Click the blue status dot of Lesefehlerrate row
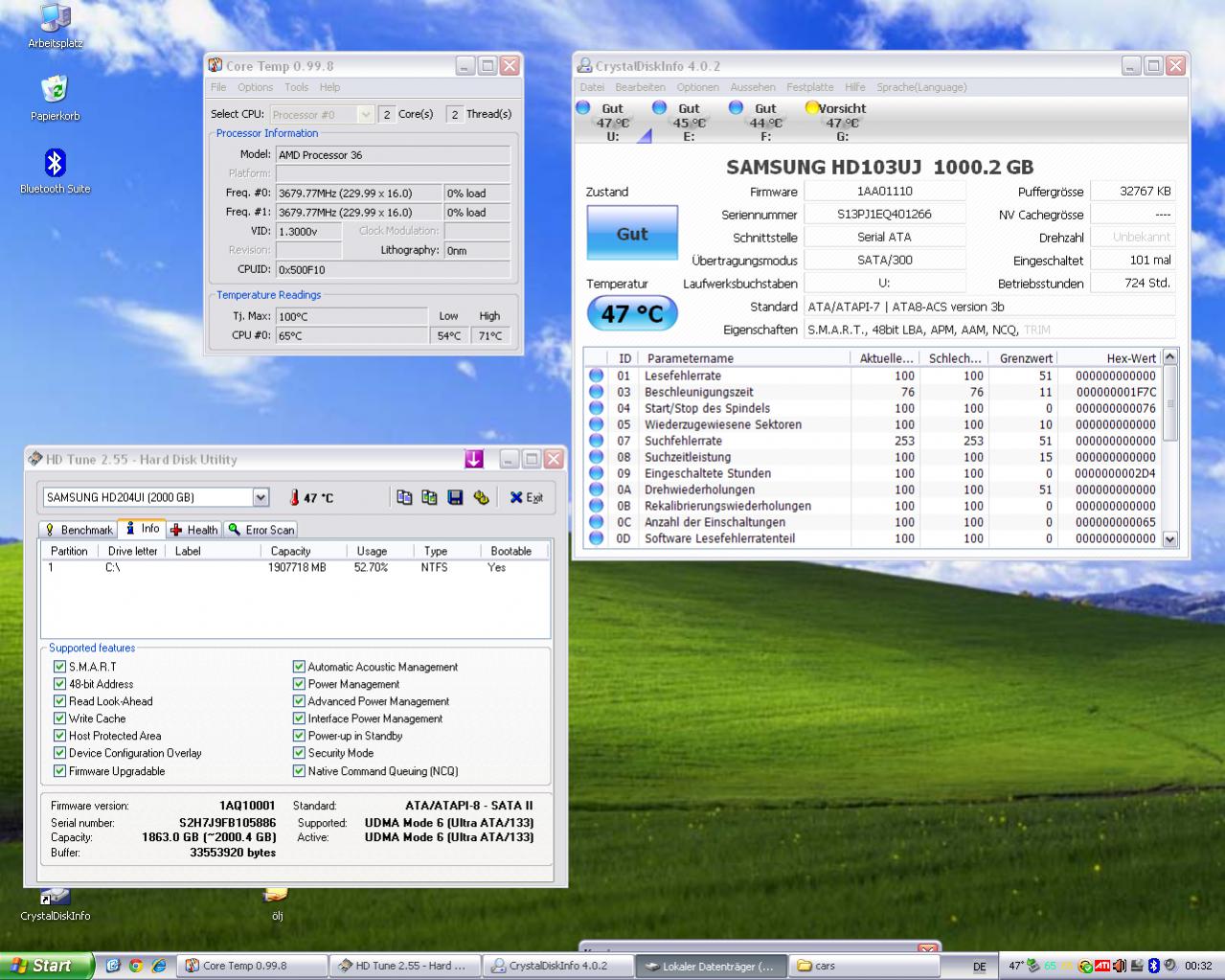1225x980 pixels. 596,376
